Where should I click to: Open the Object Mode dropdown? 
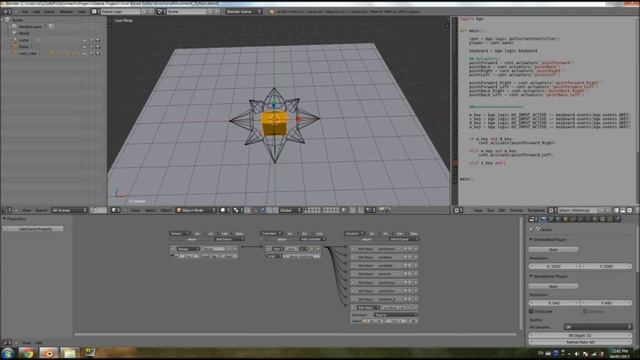tap(196, 210)
